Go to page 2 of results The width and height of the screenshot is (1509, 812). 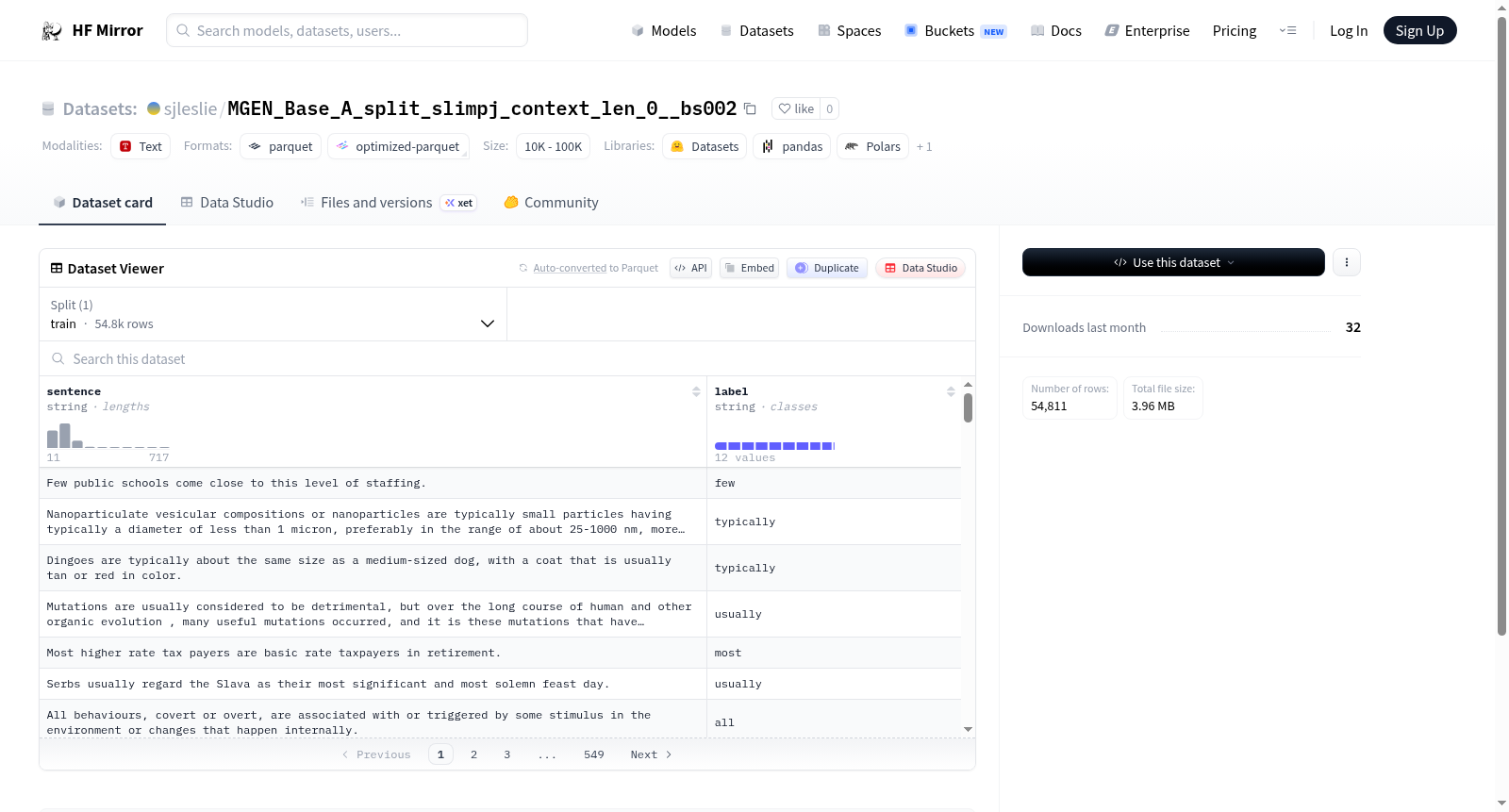pos(473,754)
